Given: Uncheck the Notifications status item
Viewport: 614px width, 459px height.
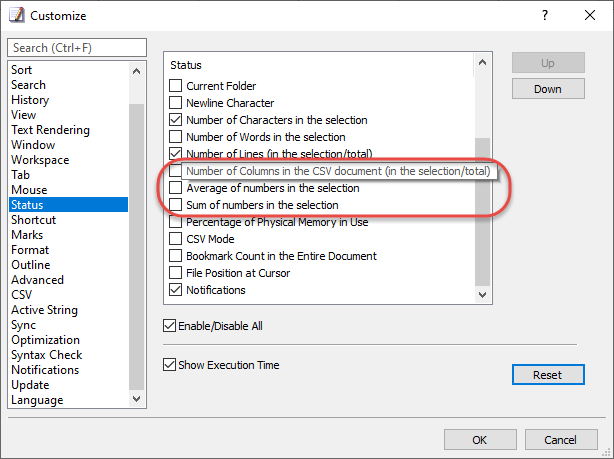Looking at the screenshot, I should 175,290.
